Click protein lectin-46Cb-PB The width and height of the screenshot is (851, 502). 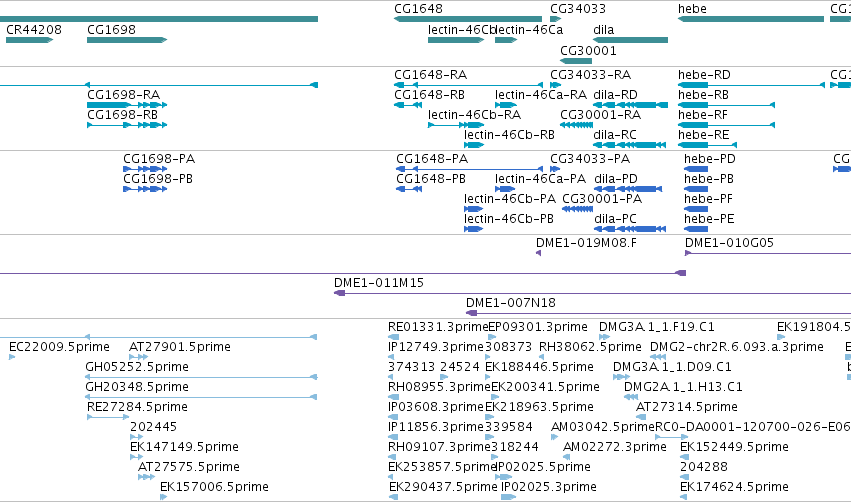(473, 229)
